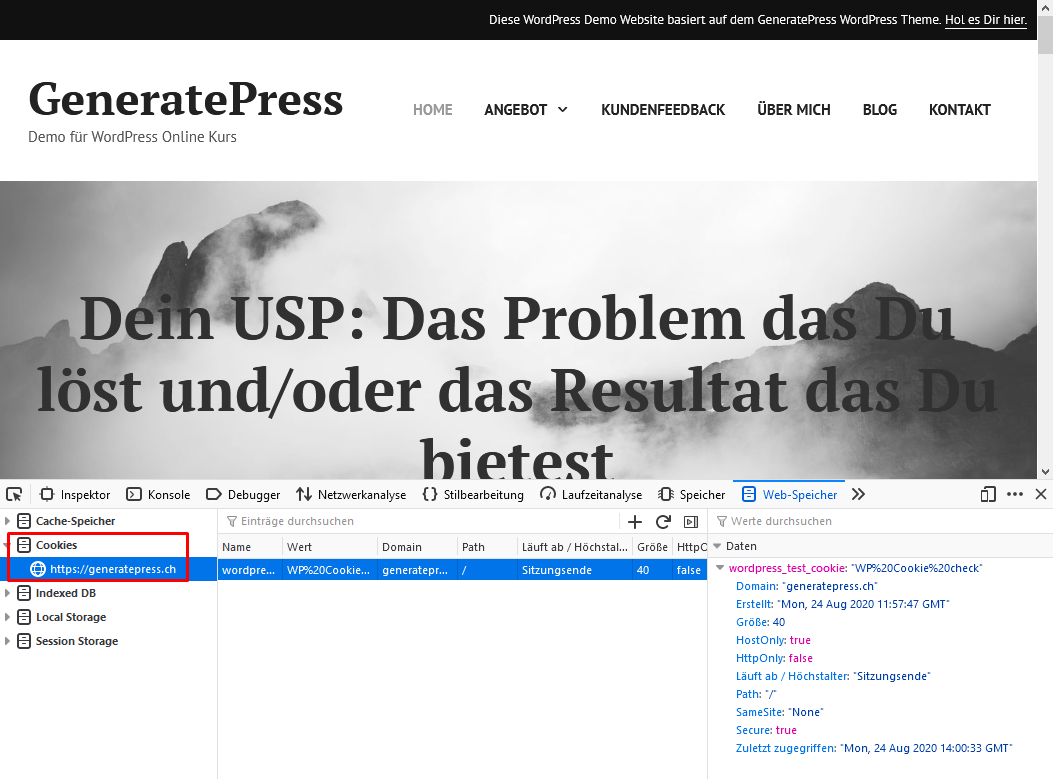
Task: Sort by Name column header
Action: click(x=250, y=547)
